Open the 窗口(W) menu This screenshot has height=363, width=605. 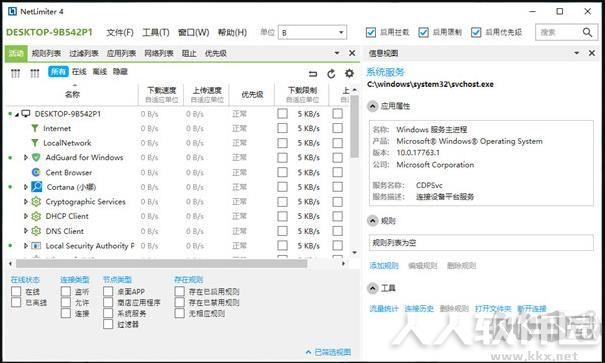[193, 32]
